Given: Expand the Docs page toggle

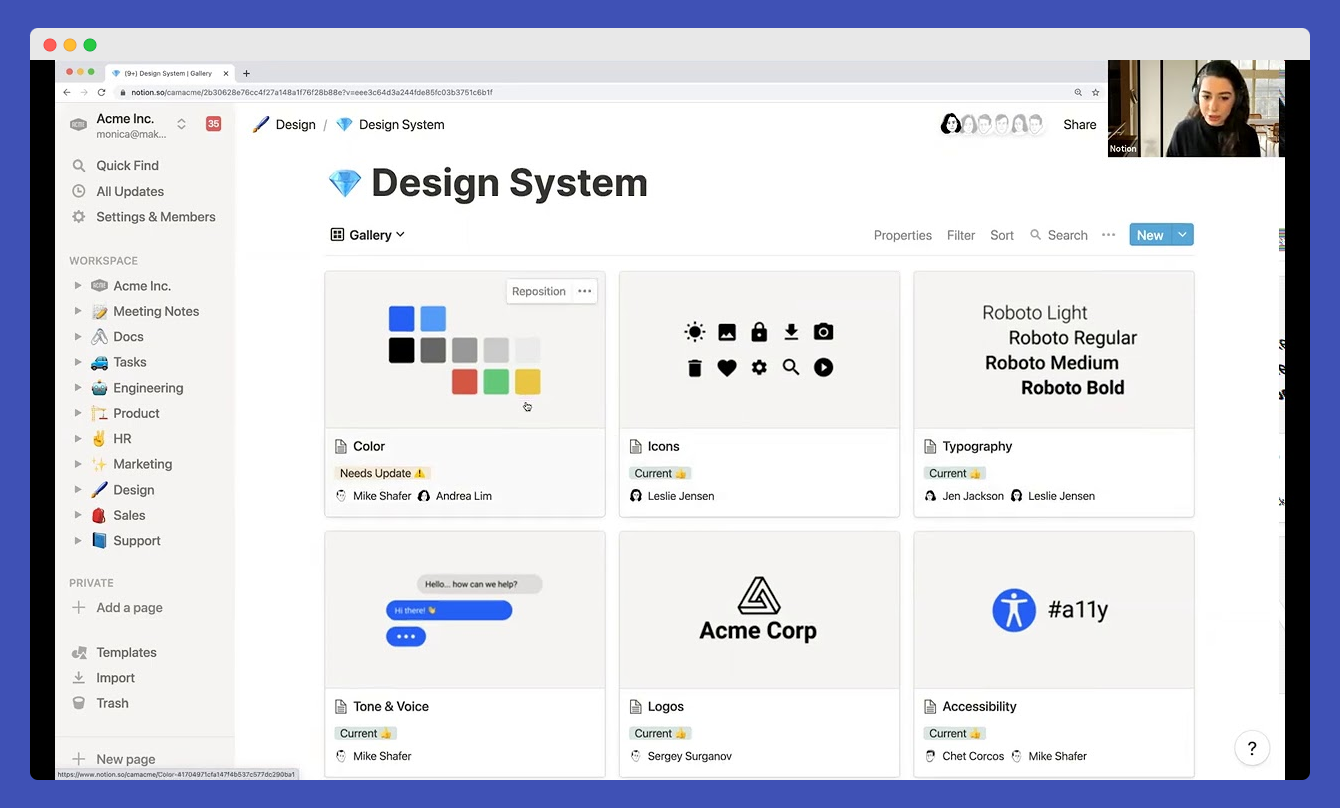Looking at the screenshot, I should click(x=78, y=337).
